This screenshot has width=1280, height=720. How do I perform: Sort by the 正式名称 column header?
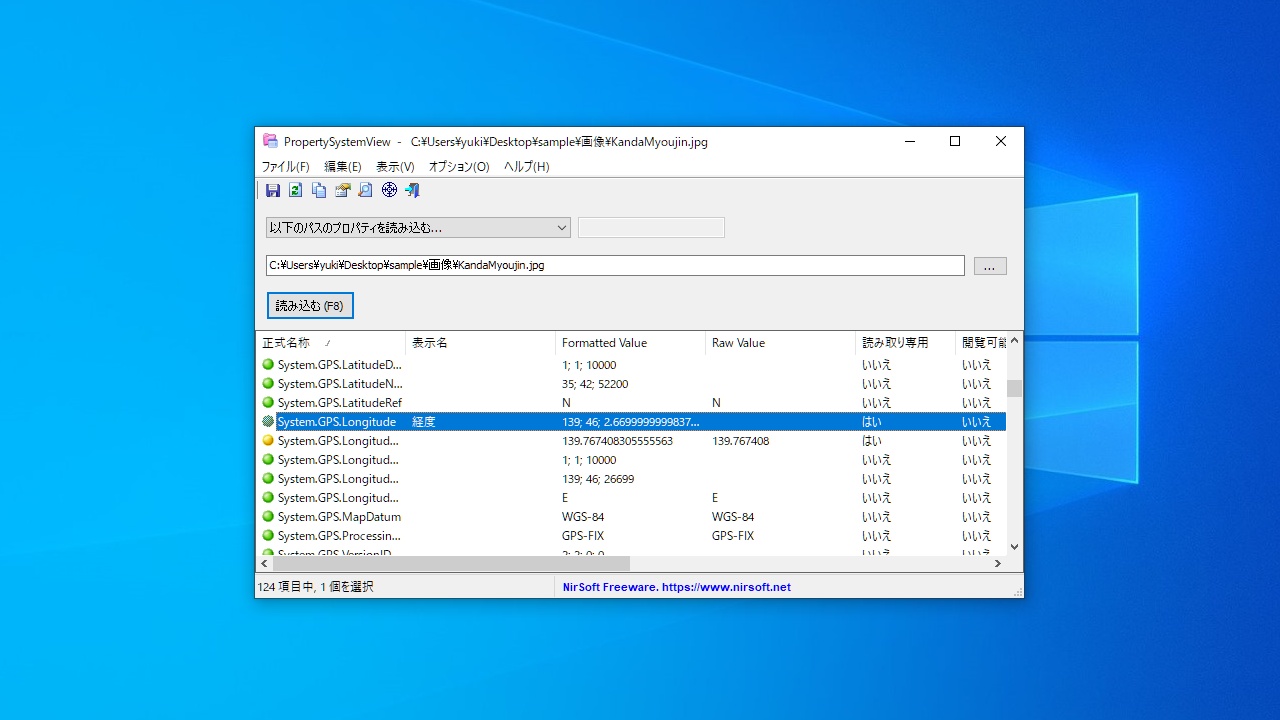tap(331, 342)
